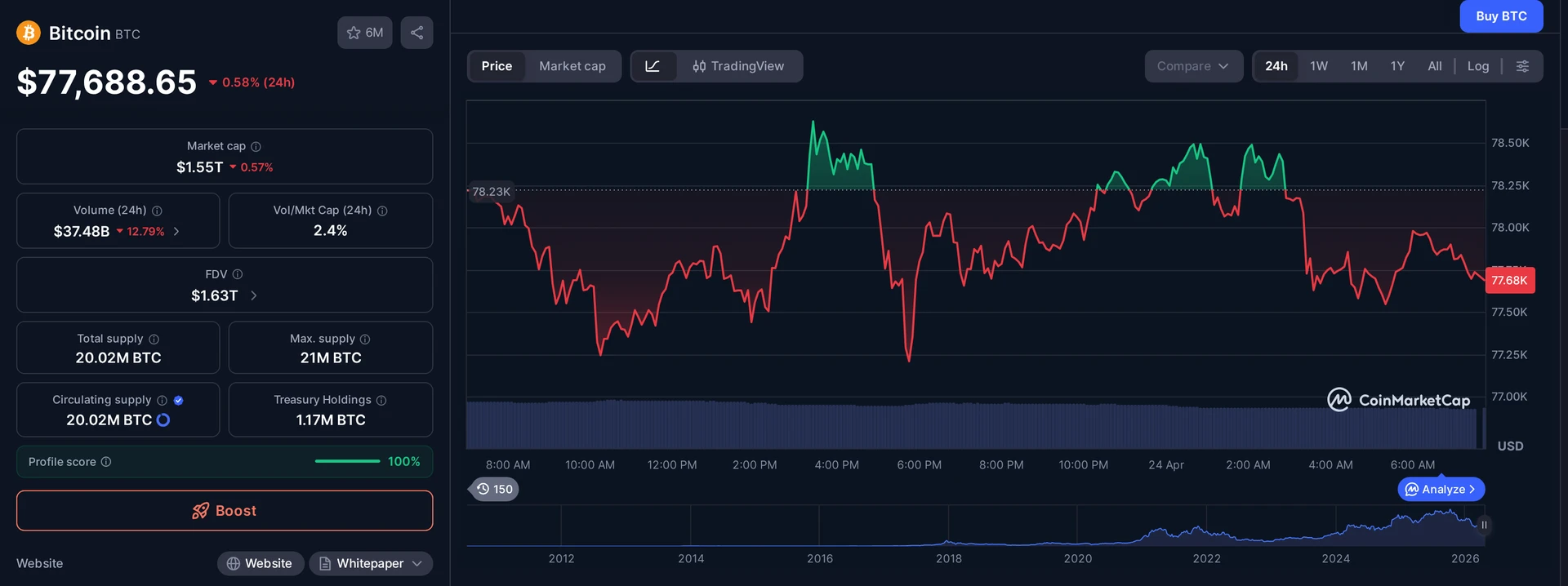Click the 77.68K current price label

click(x=1510, y=280)
